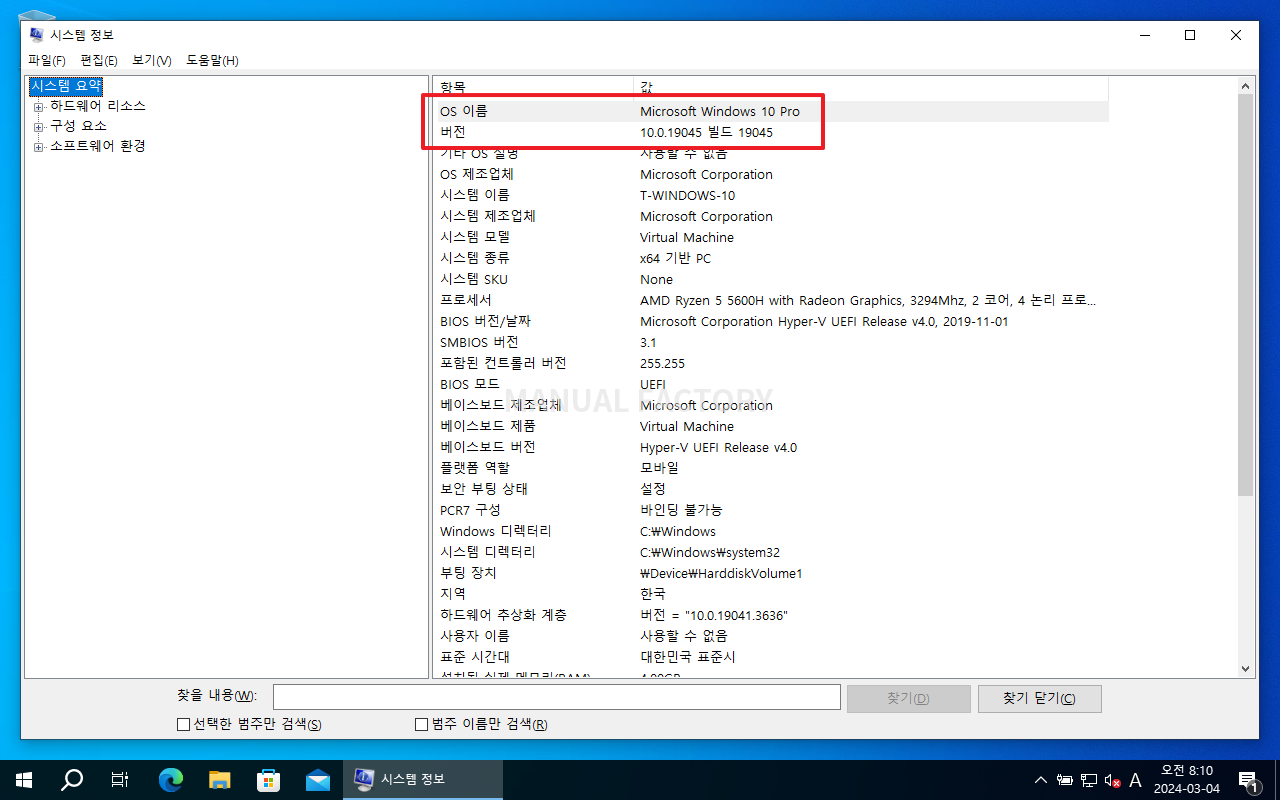The image size is (1280, 800).
Task: Select the 플랫폼 역할 row
Action: point(771,468)
